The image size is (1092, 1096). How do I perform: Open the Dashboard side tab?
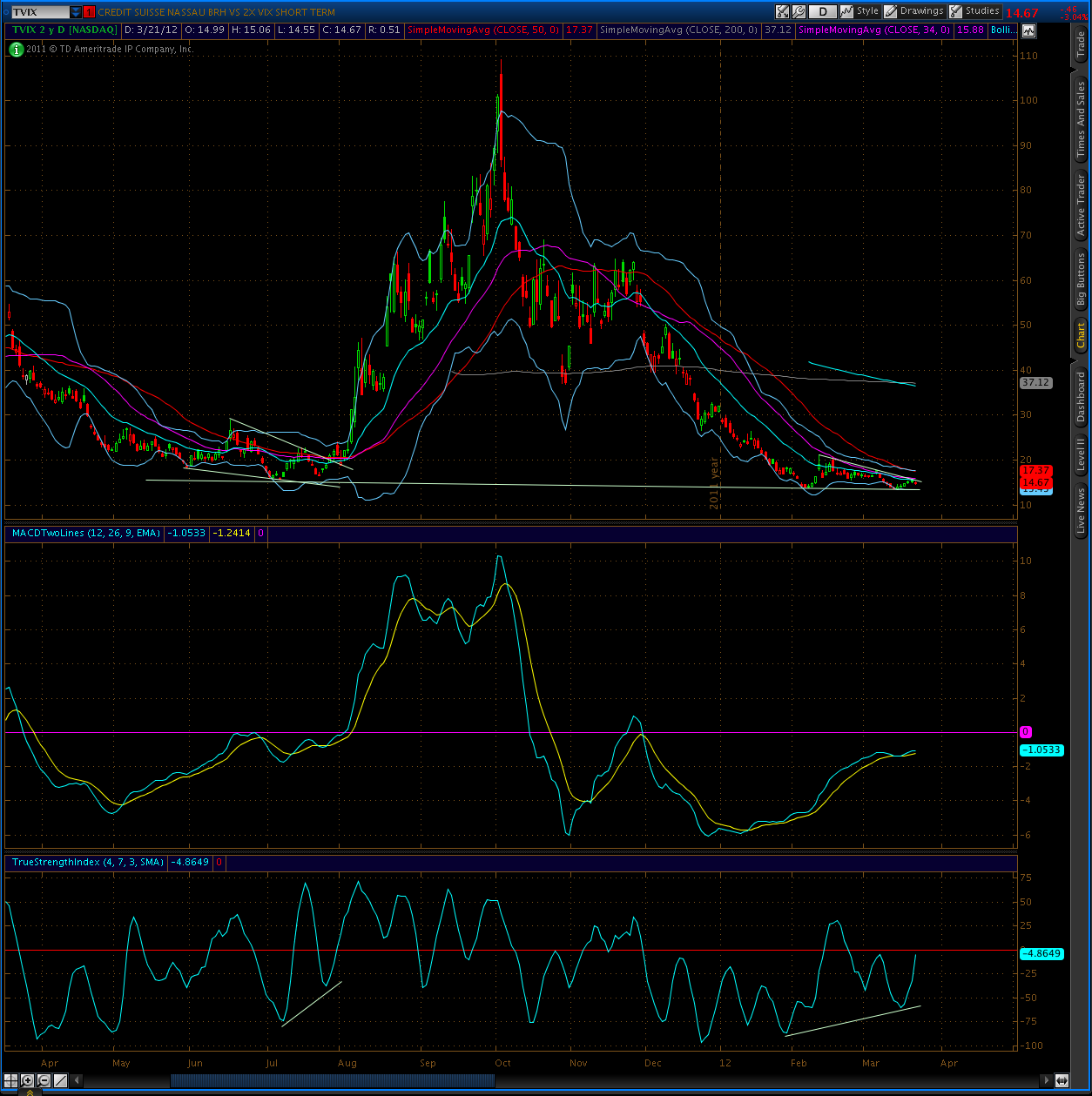coord(1081,396)
